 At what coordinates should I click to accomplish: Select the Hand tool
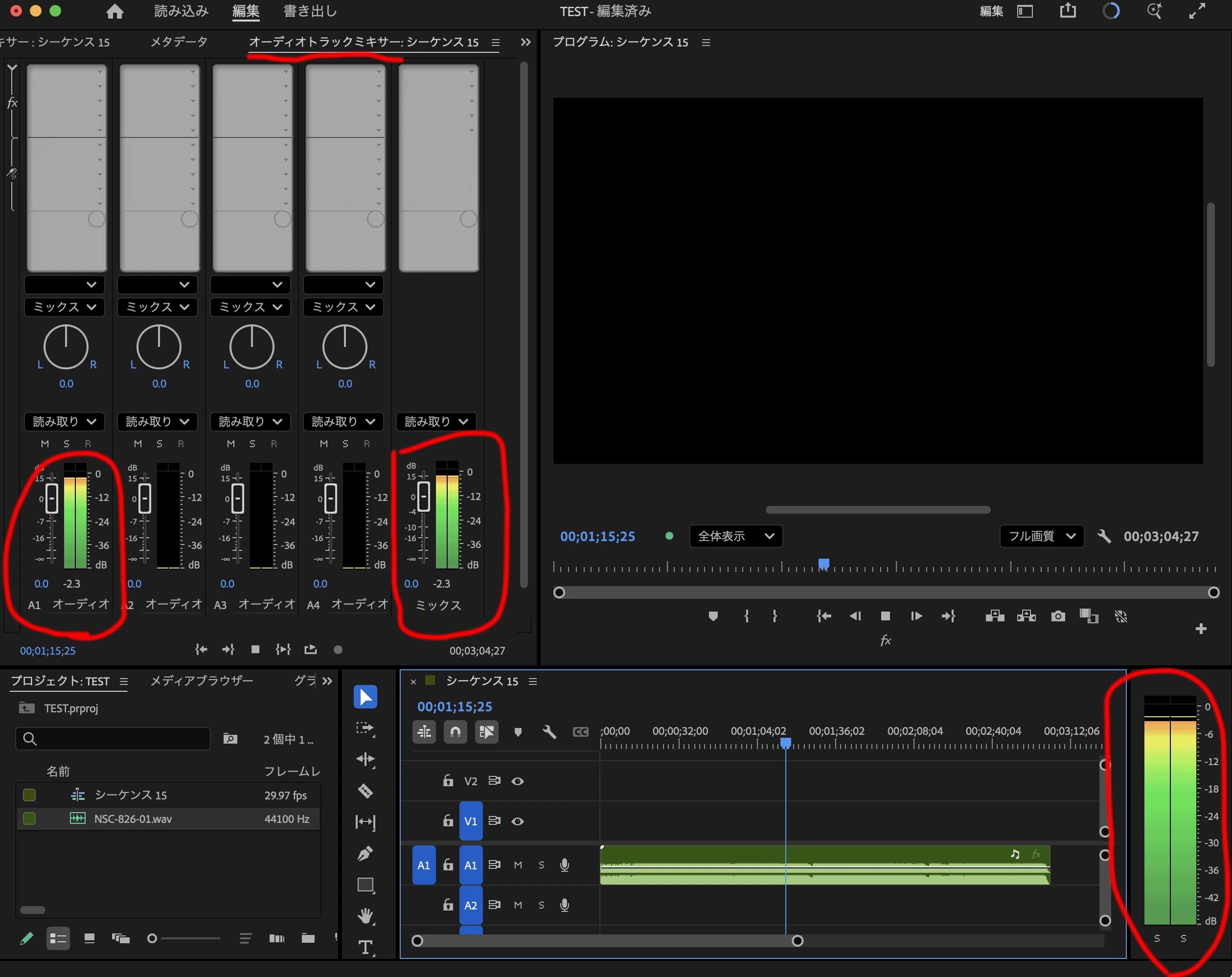(365, 916)
